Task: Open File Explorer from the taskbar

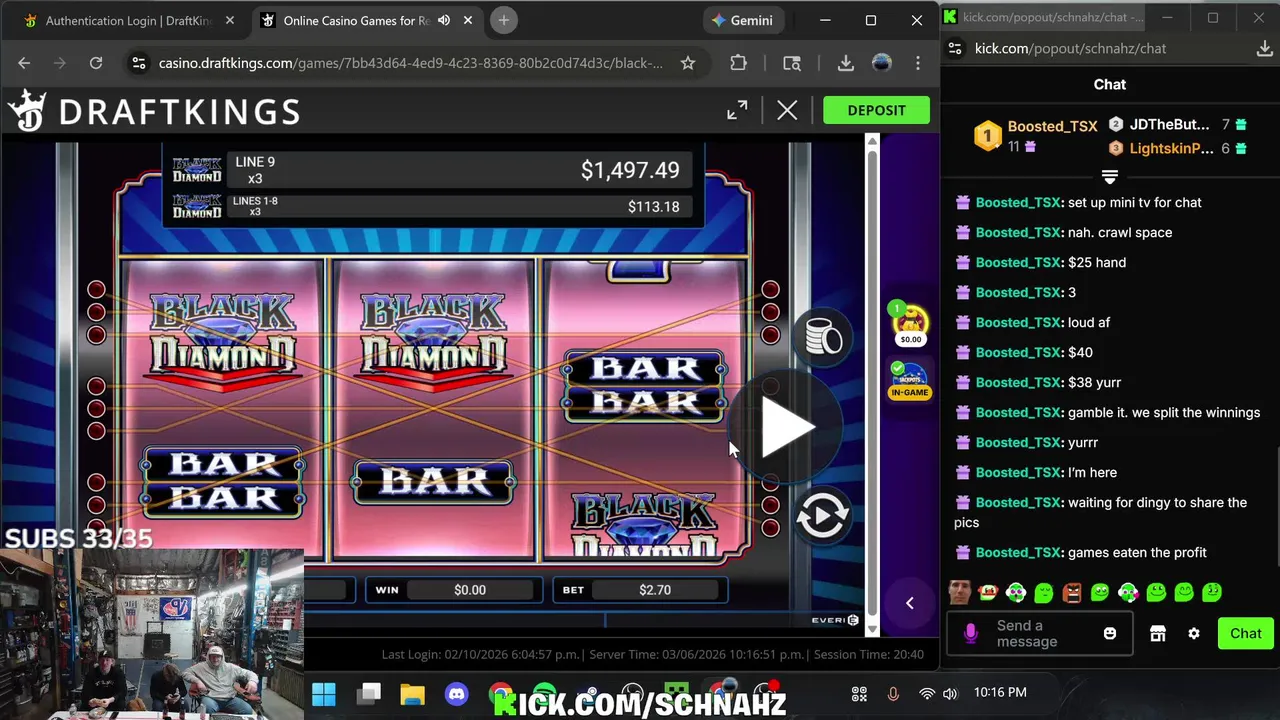Action: (413, 693)
